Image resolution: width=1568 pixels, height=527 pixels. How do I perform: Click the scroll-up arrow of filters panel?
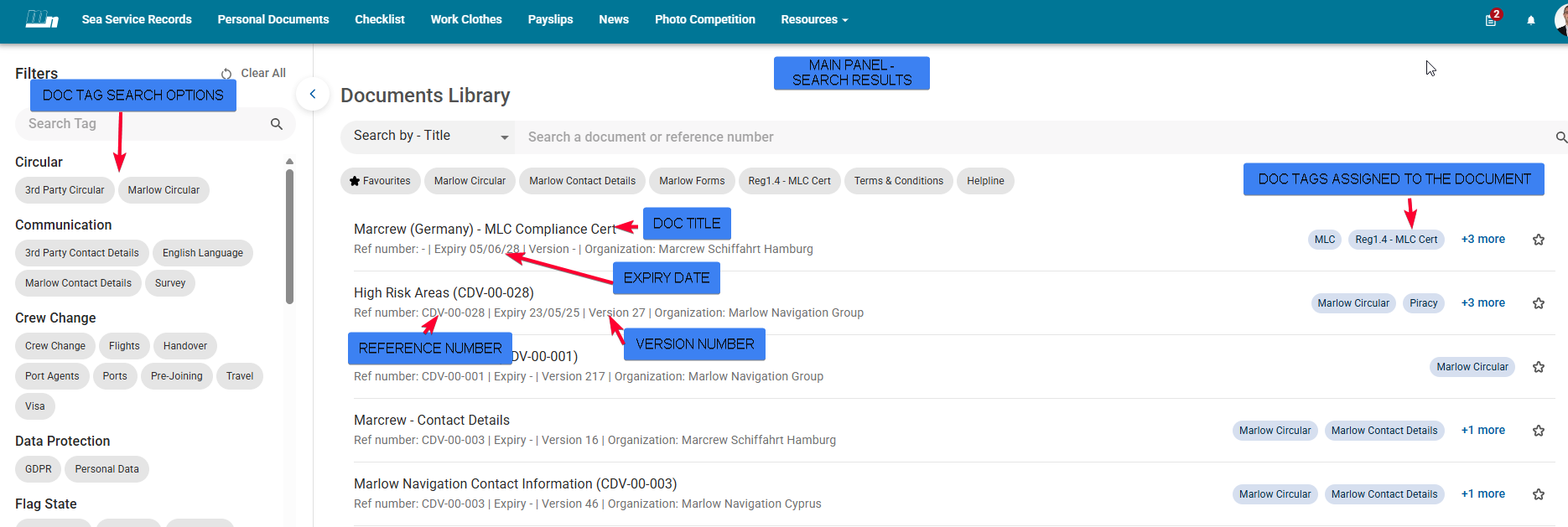[289, 161]
